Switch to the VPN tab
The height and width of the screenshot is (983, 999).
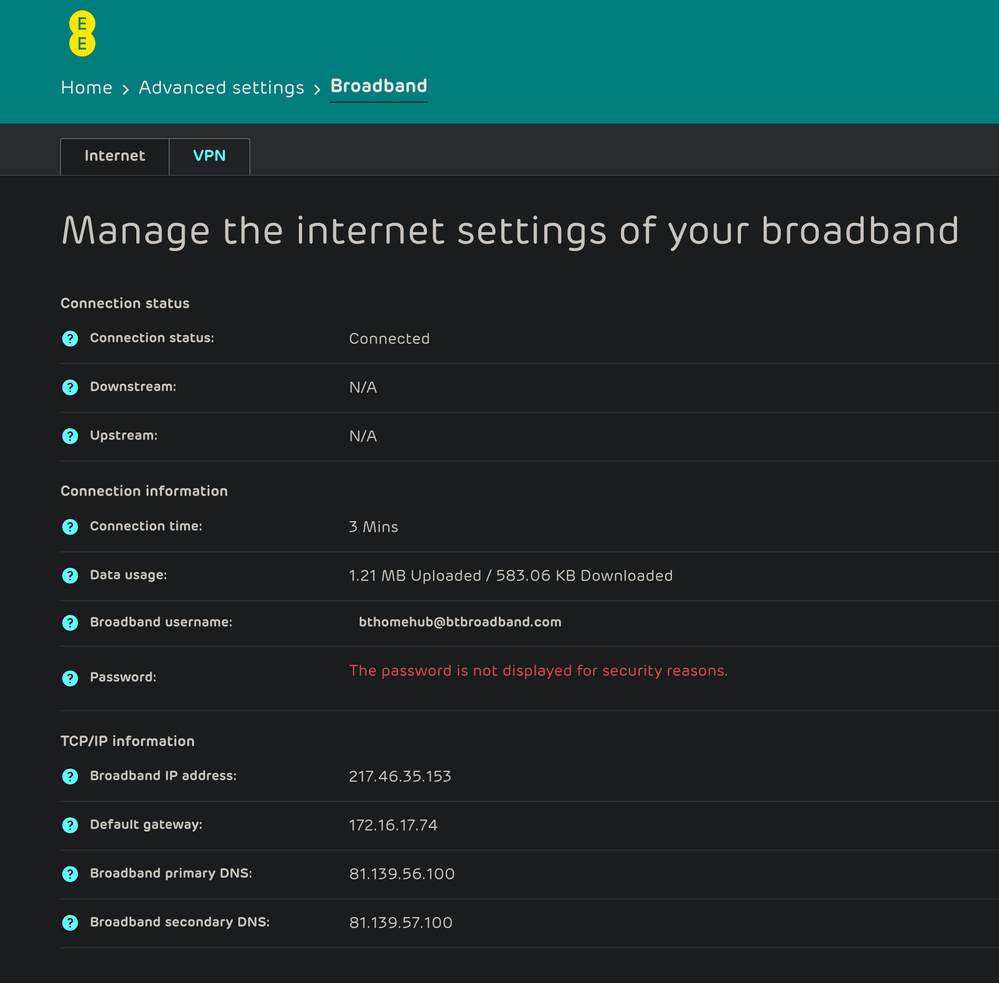pos(209,156)
